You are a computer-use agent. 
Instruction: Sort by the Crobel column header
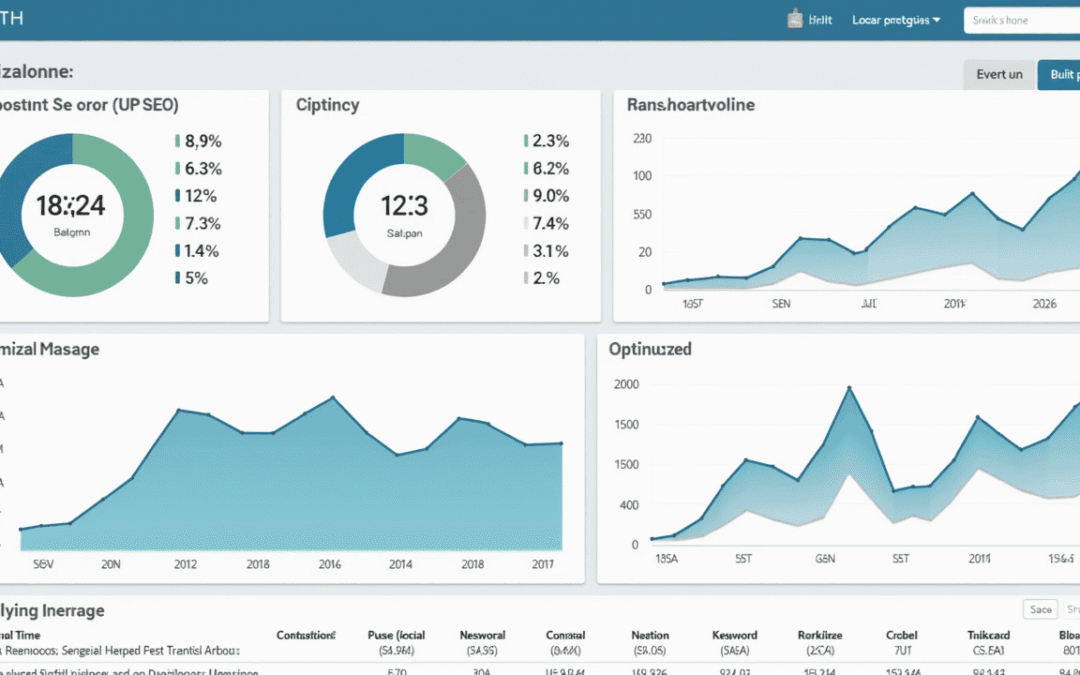902,635
